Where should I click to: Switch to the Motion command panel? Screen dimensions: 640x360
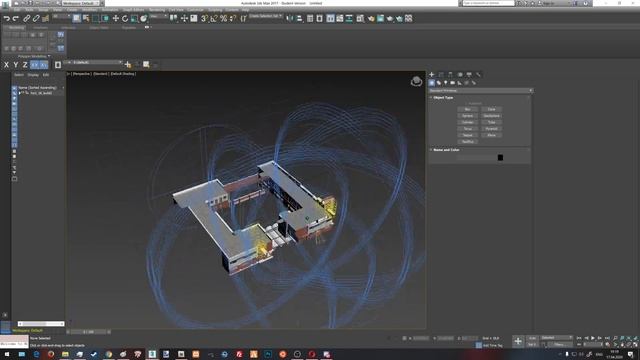460,75
